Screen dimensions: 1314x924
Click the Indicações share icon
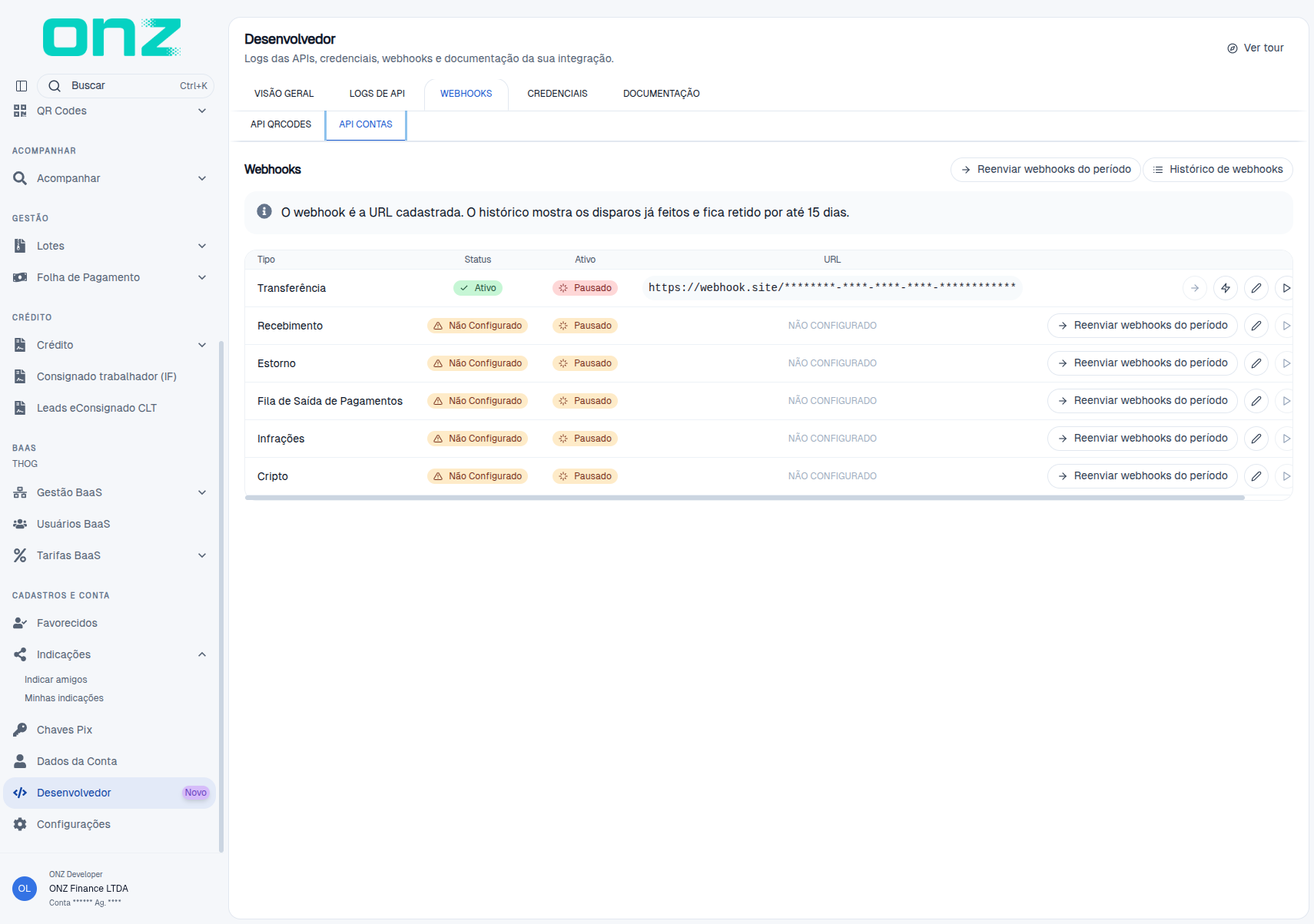click(20, 654)
